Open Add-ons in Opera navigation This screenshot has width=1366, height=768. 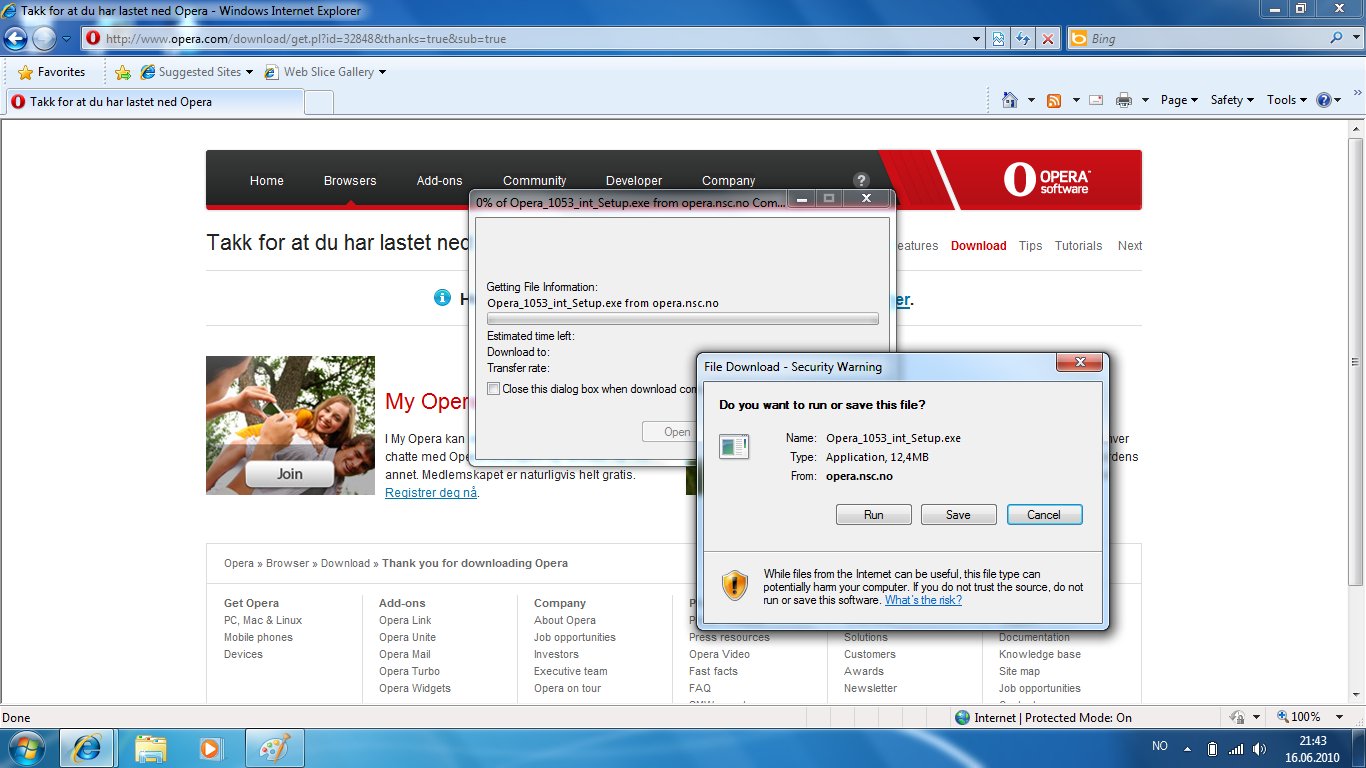439,181
